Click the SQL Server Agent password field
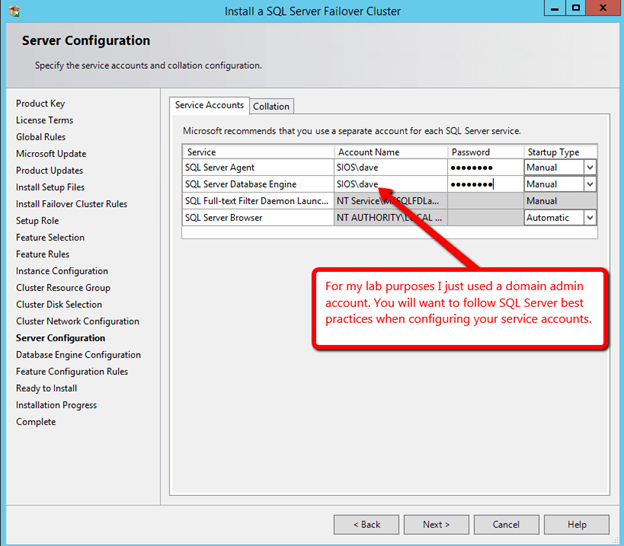This screenshot has width=624, height=546. click(x=485, y=168)
